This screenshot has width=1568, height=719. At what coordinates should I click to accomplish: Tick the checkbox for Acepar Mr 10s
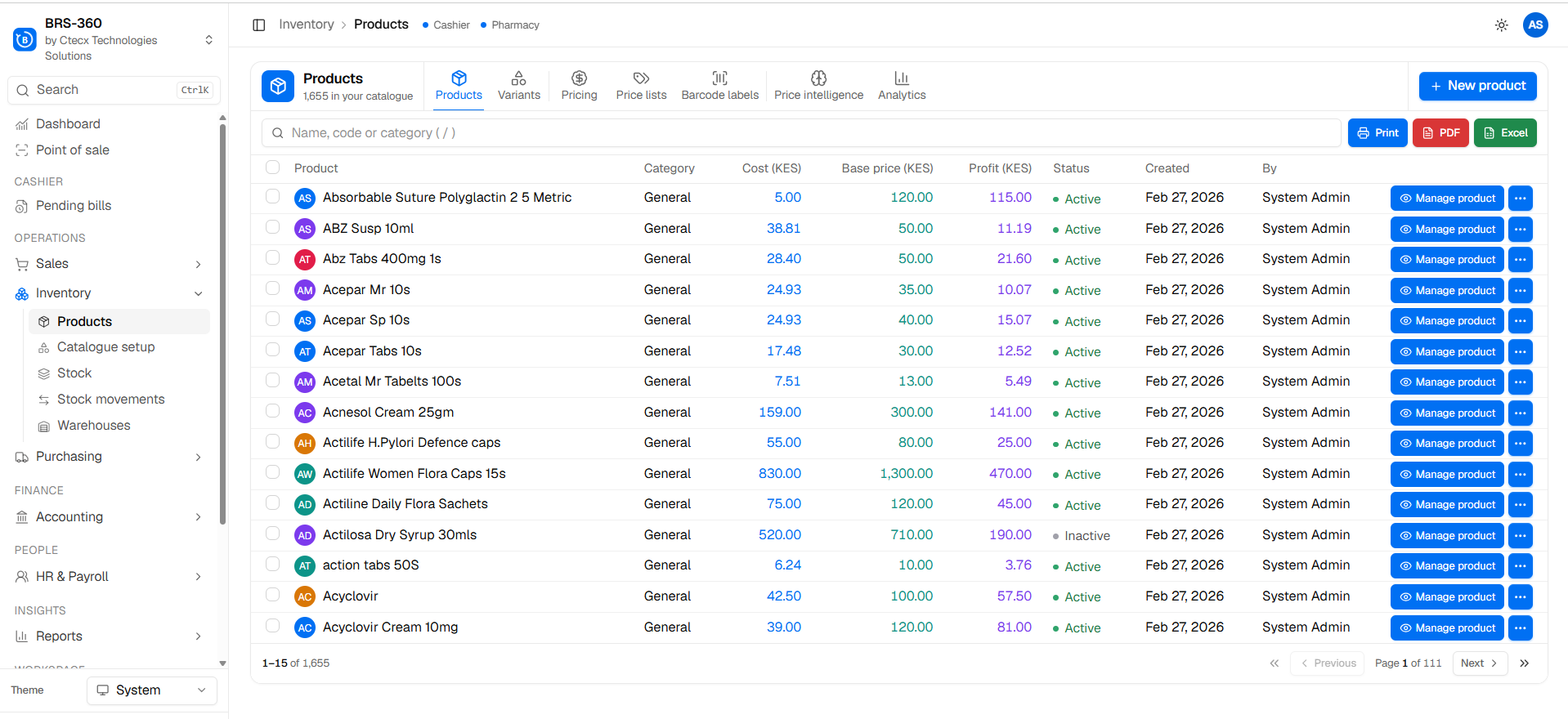click(x=273, y=288)
